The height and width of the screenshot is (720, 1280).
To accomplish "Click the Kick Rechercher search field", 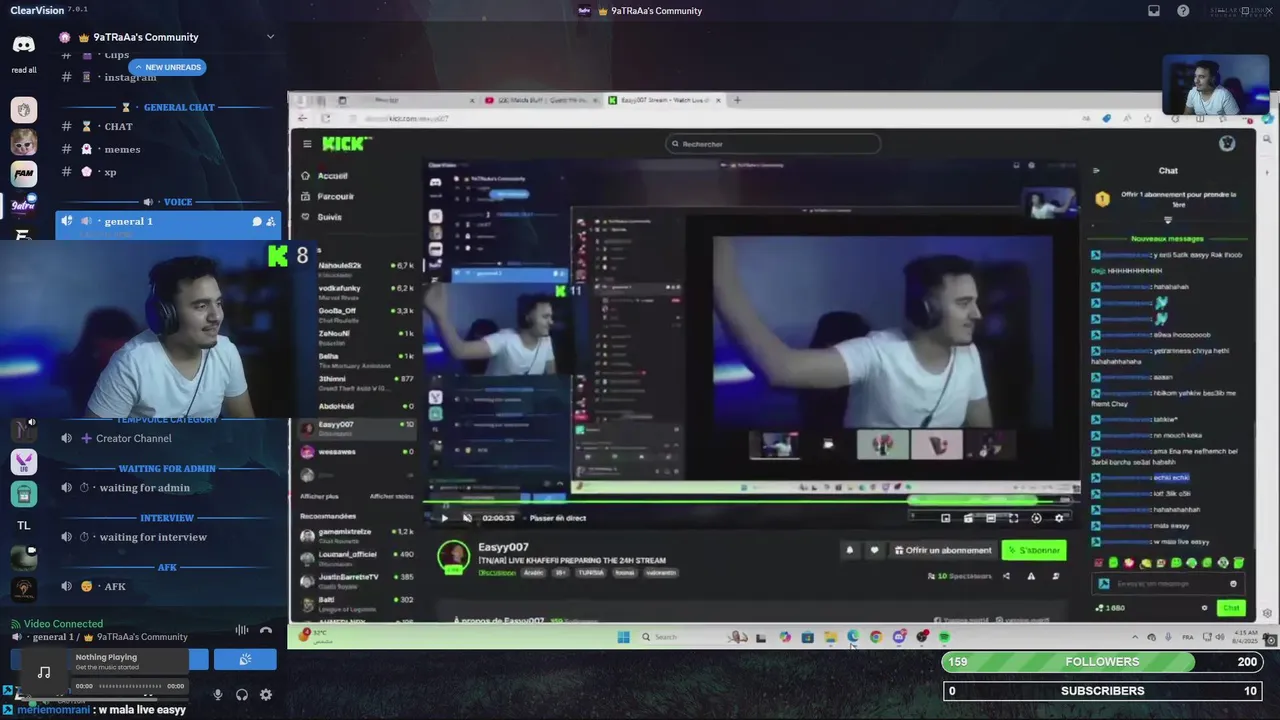I will [x=773, y=144].
